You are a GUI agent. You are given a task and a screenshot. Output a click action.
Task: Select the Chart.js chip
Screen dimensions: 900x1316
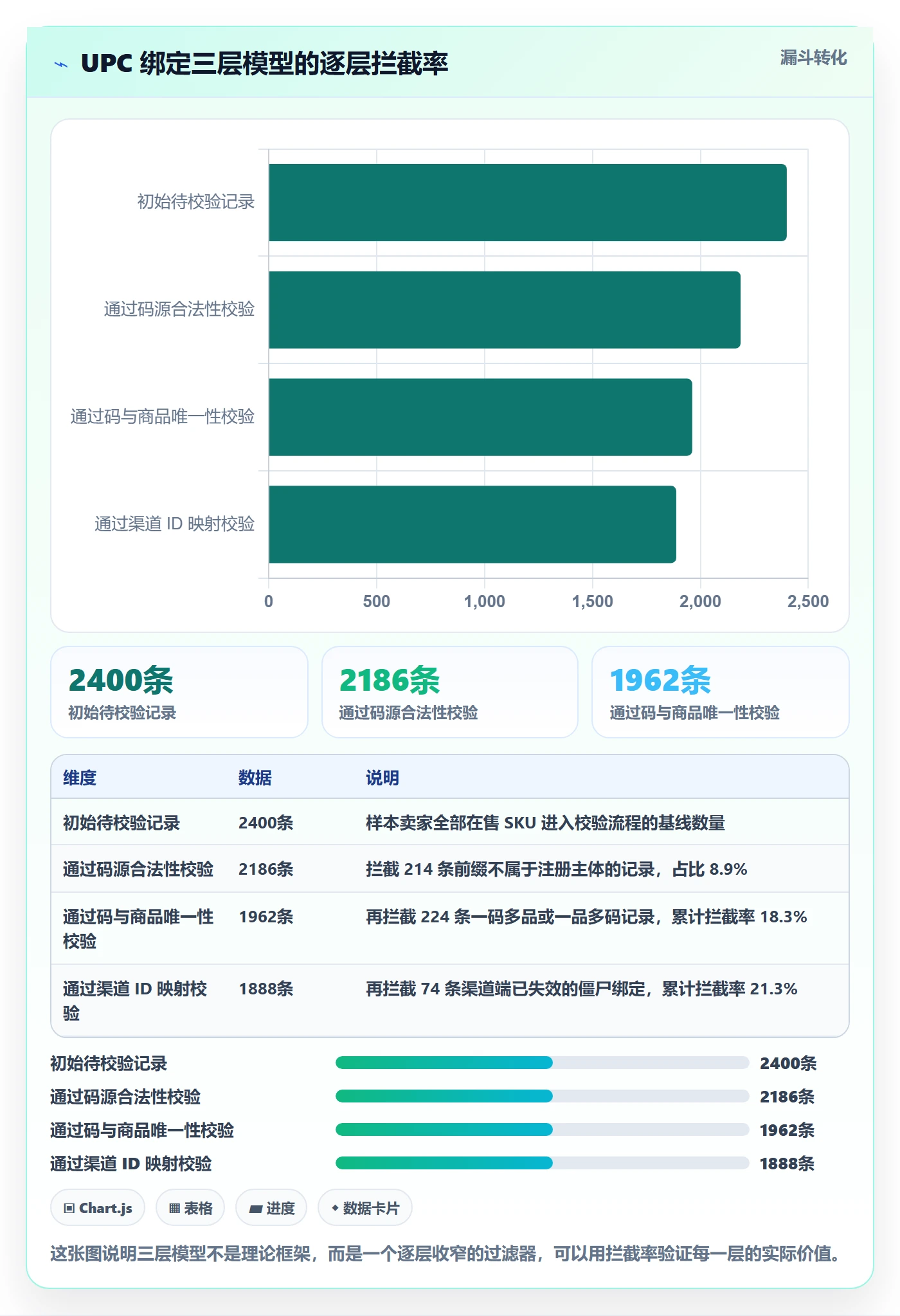pyautogui.click(x=98, y=1208)
